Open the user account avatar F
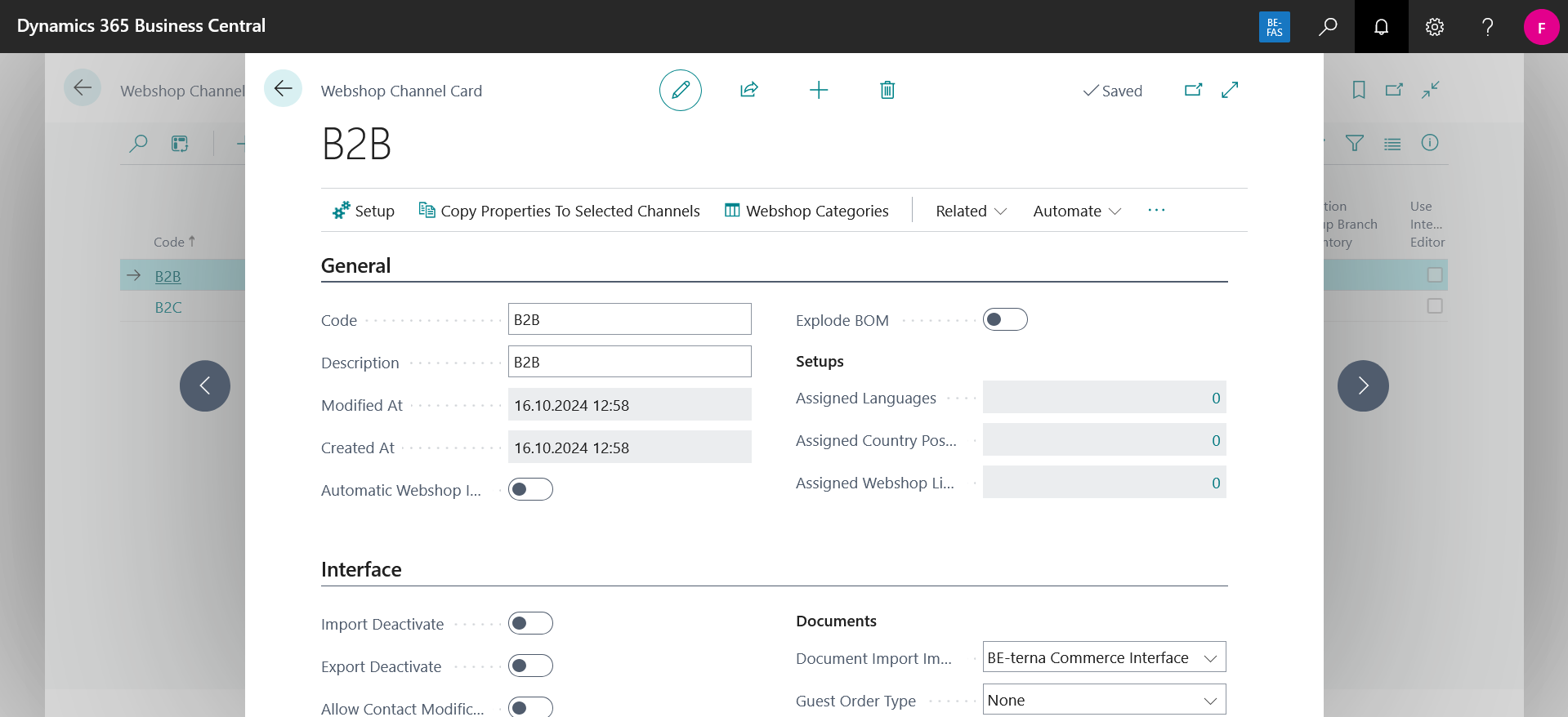1568x717 pixels. pyautogui.click(x=1541, y=27)
